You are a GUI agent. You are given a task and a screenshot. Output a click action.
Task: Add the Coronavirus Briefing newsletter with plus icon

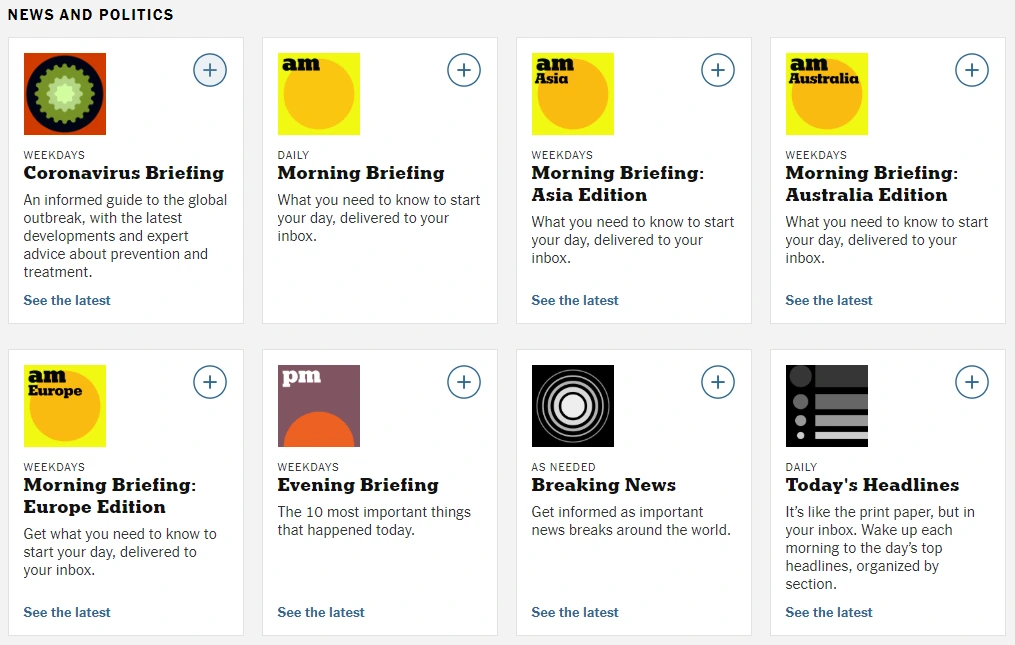pyautogui.click(x=210, y=70)
